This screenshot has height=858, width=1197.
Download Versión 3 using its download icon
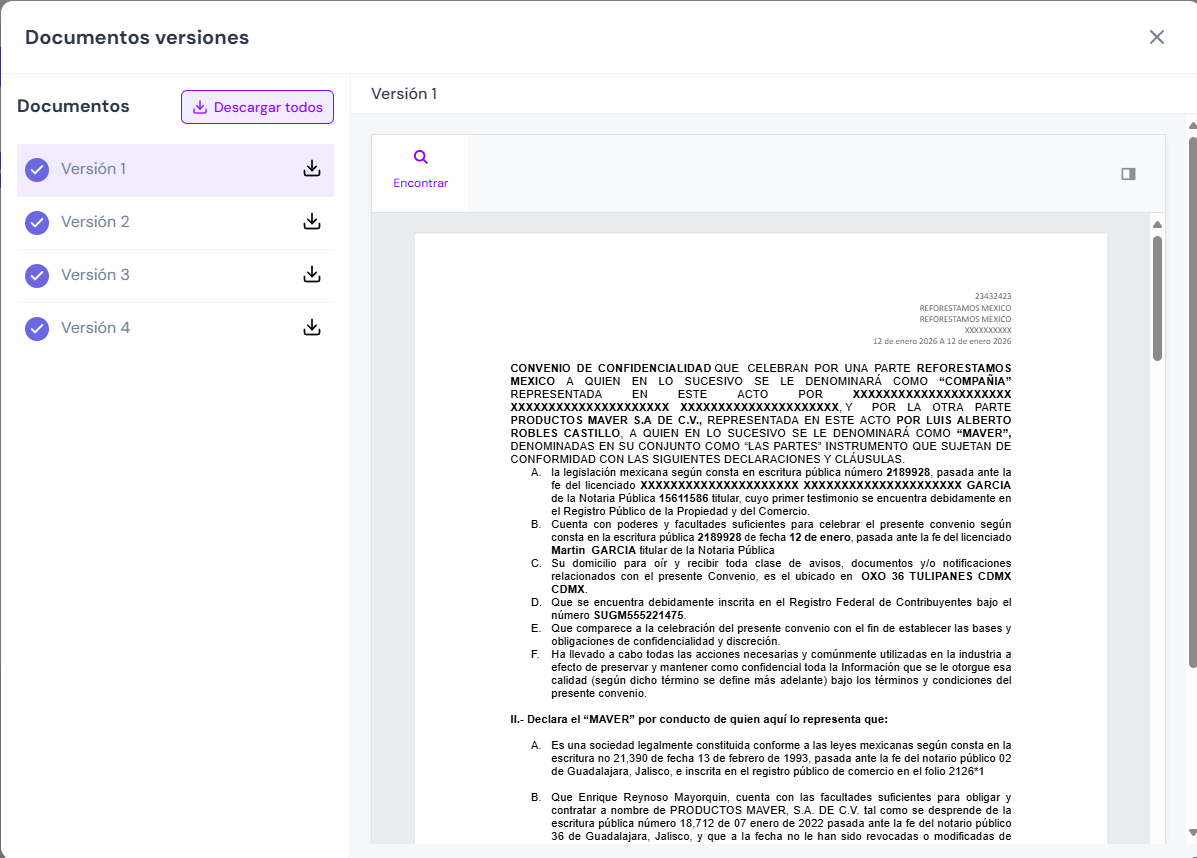pyautogui.click(x=312, y=275)
